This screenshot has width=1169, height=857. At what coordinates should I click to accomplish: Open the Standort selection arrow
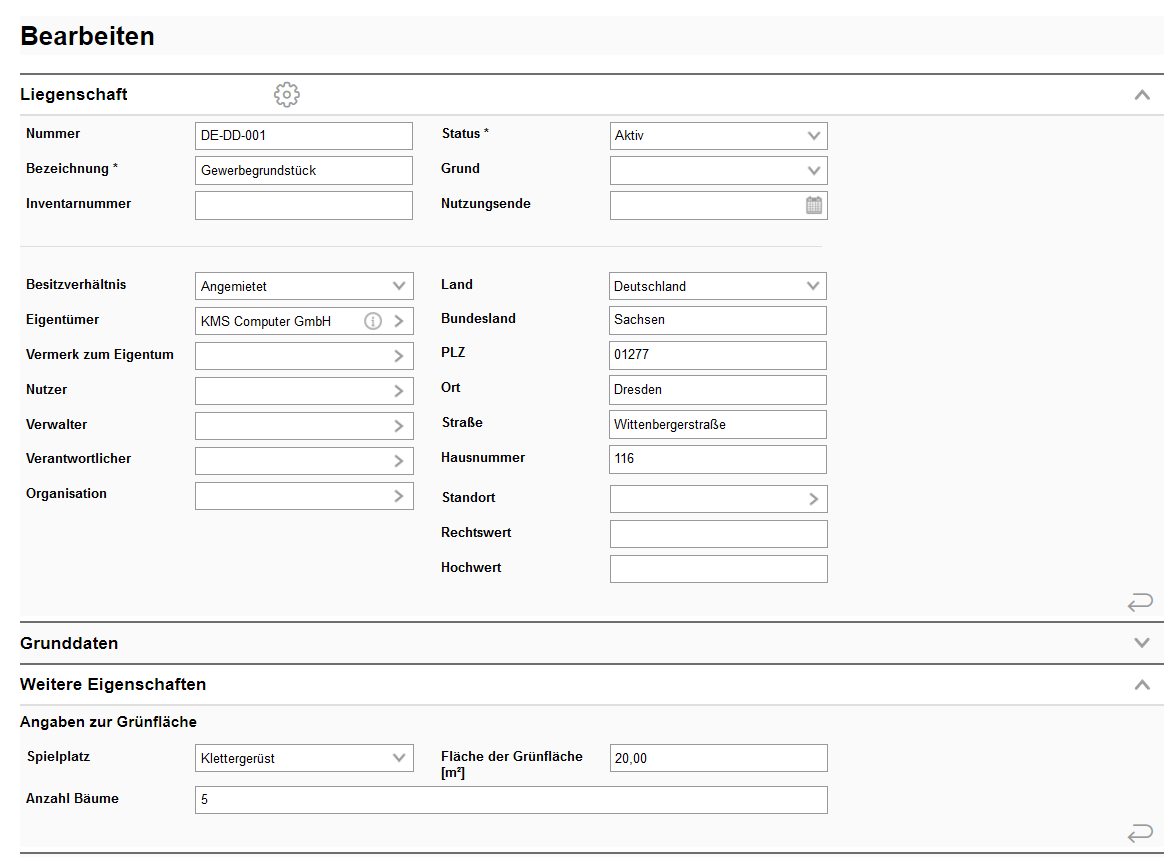pyautogui.click(x=814, y=499)
